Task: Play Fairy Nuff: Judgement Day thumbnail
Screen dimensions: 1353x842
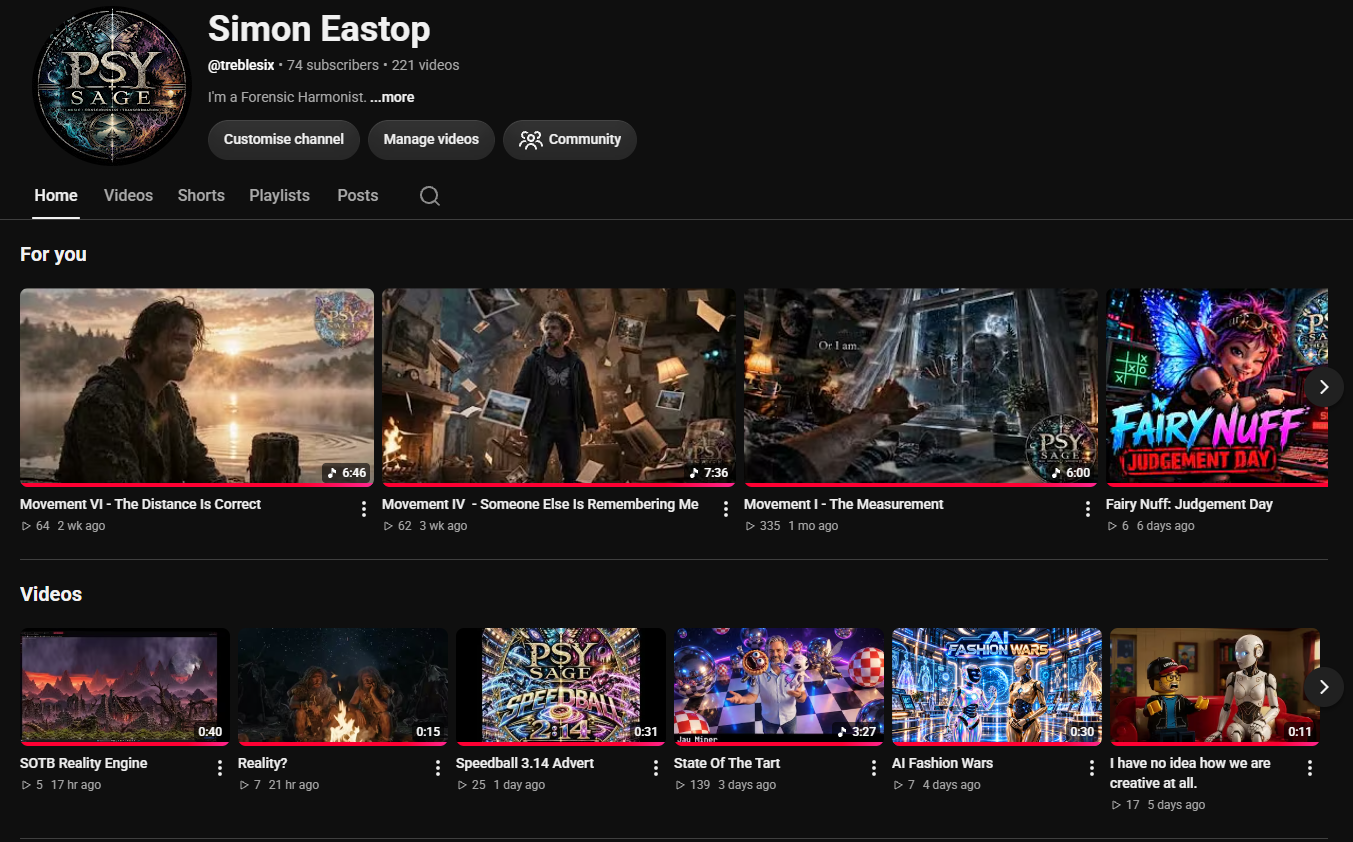Action: tap(1217, 387)
